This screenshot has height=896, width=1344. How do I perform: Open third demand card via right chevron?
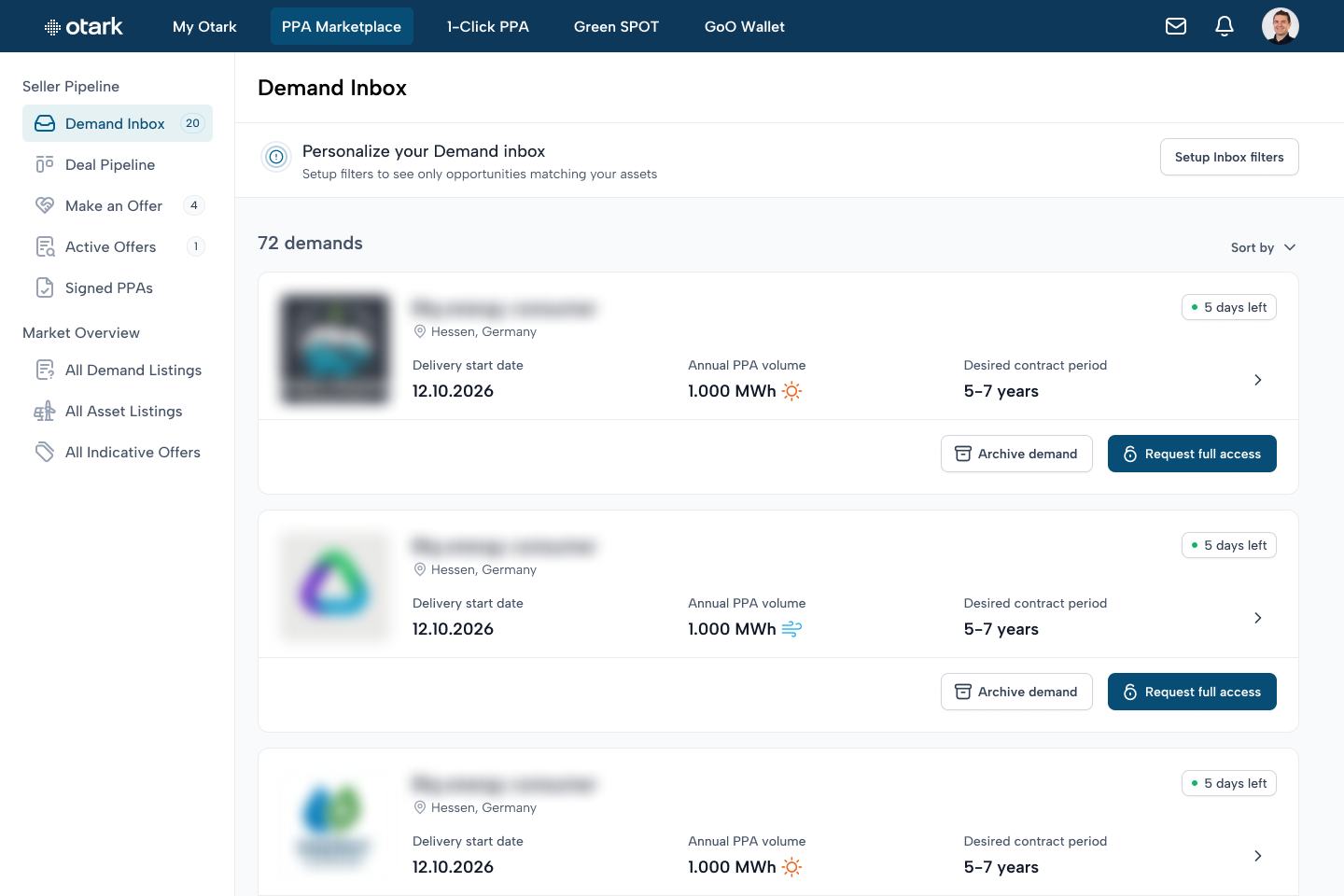pyautogui.click(x=1258, y=856)
